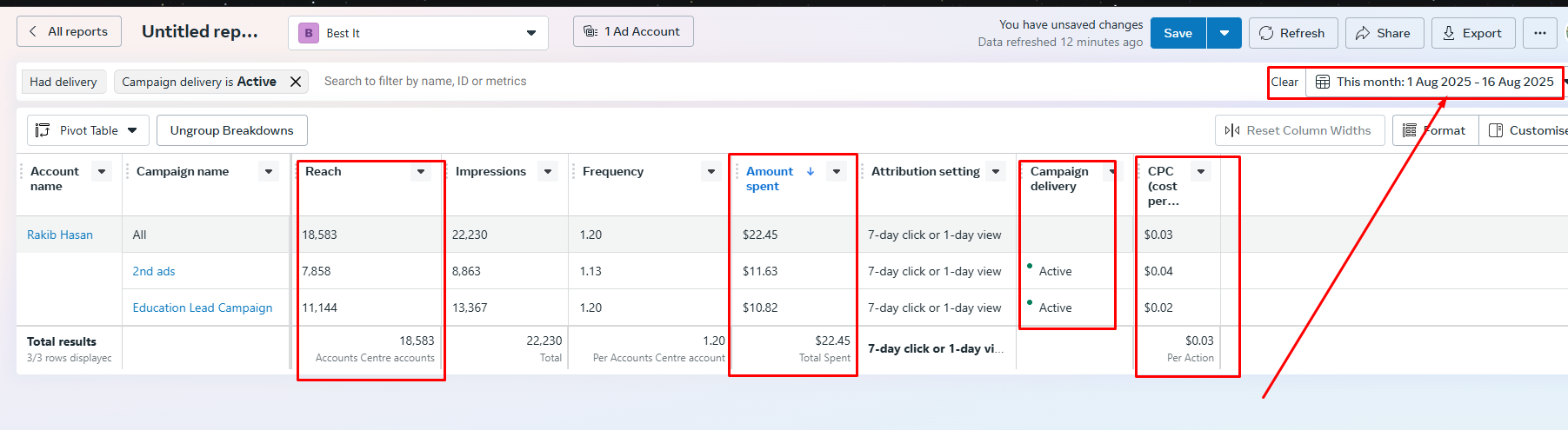Open the Customise columns panel

tap(1527, 130)
